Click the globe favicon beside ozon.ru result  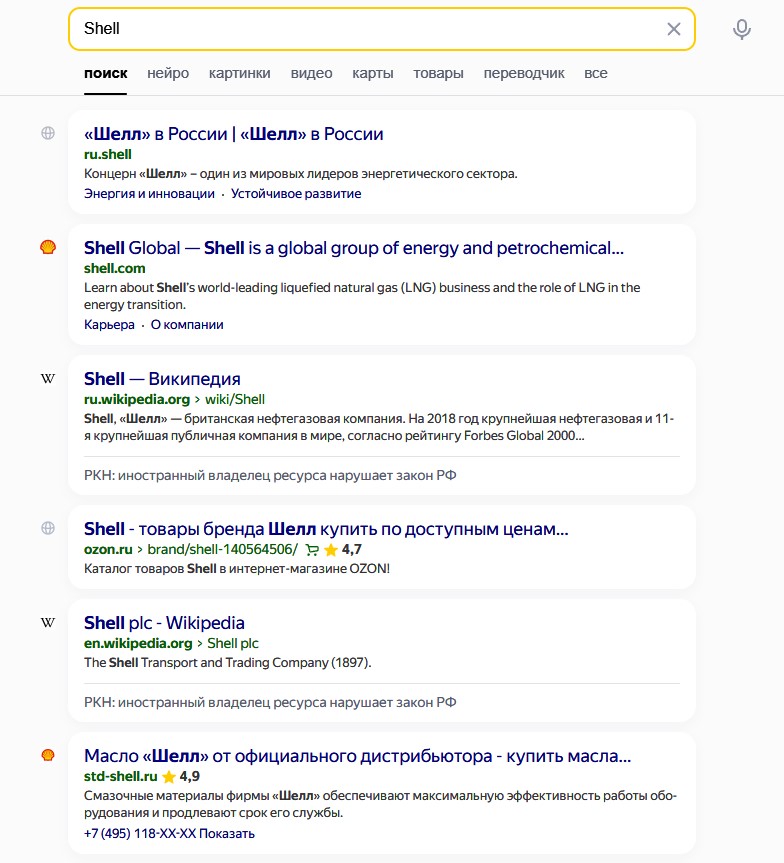pos(48,528)
